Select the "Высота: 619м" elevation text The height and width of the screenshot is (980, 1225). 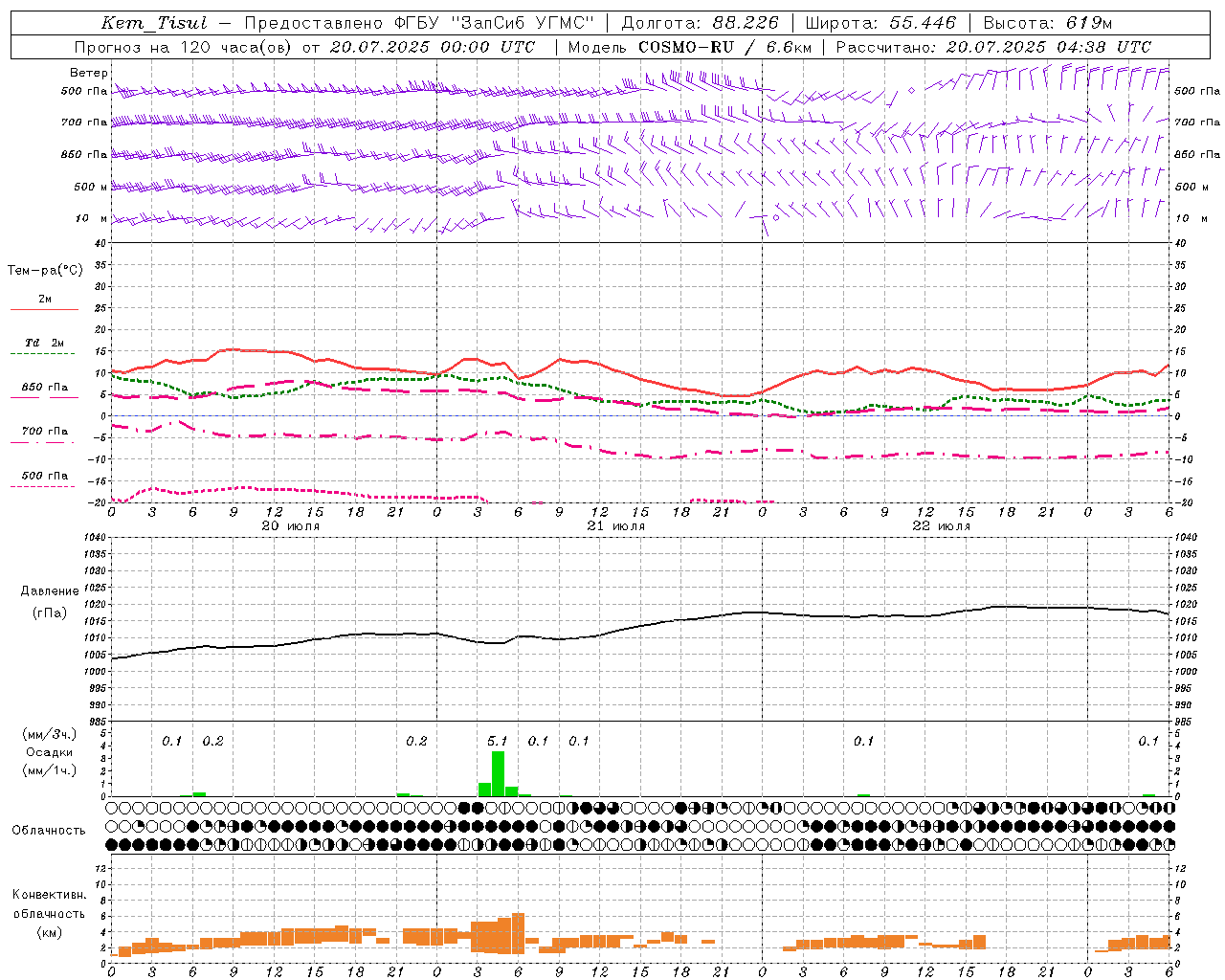pos(1047,23)
